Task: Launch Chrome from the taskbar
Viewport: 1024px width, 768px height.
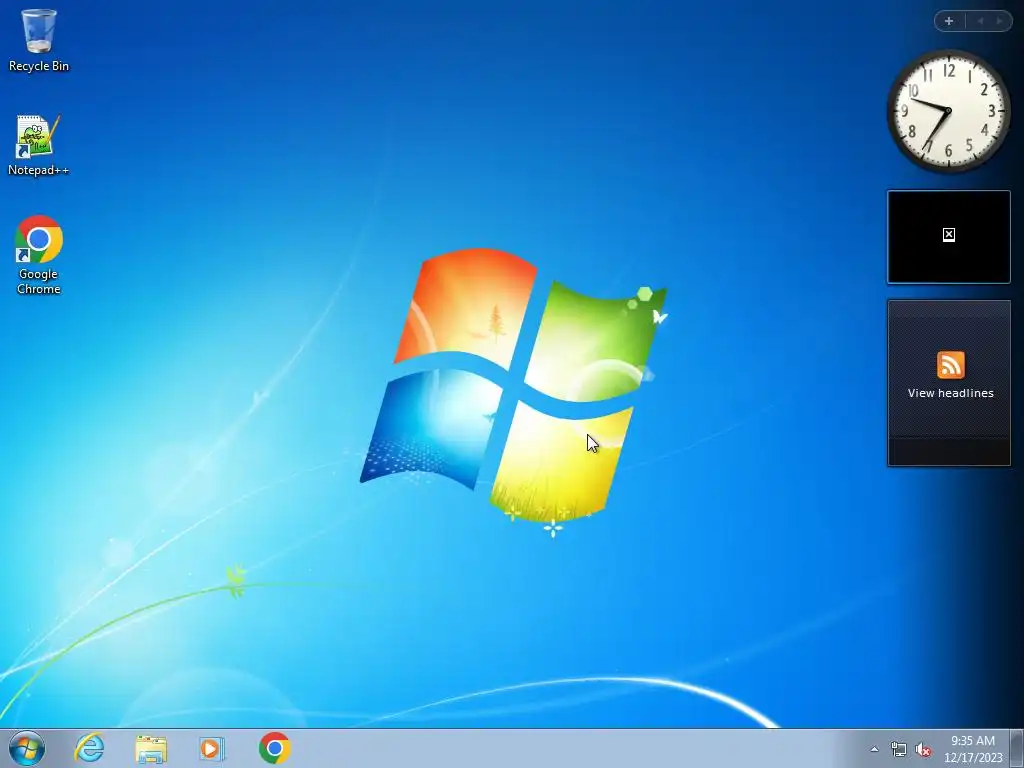Action: pos(274,748)
